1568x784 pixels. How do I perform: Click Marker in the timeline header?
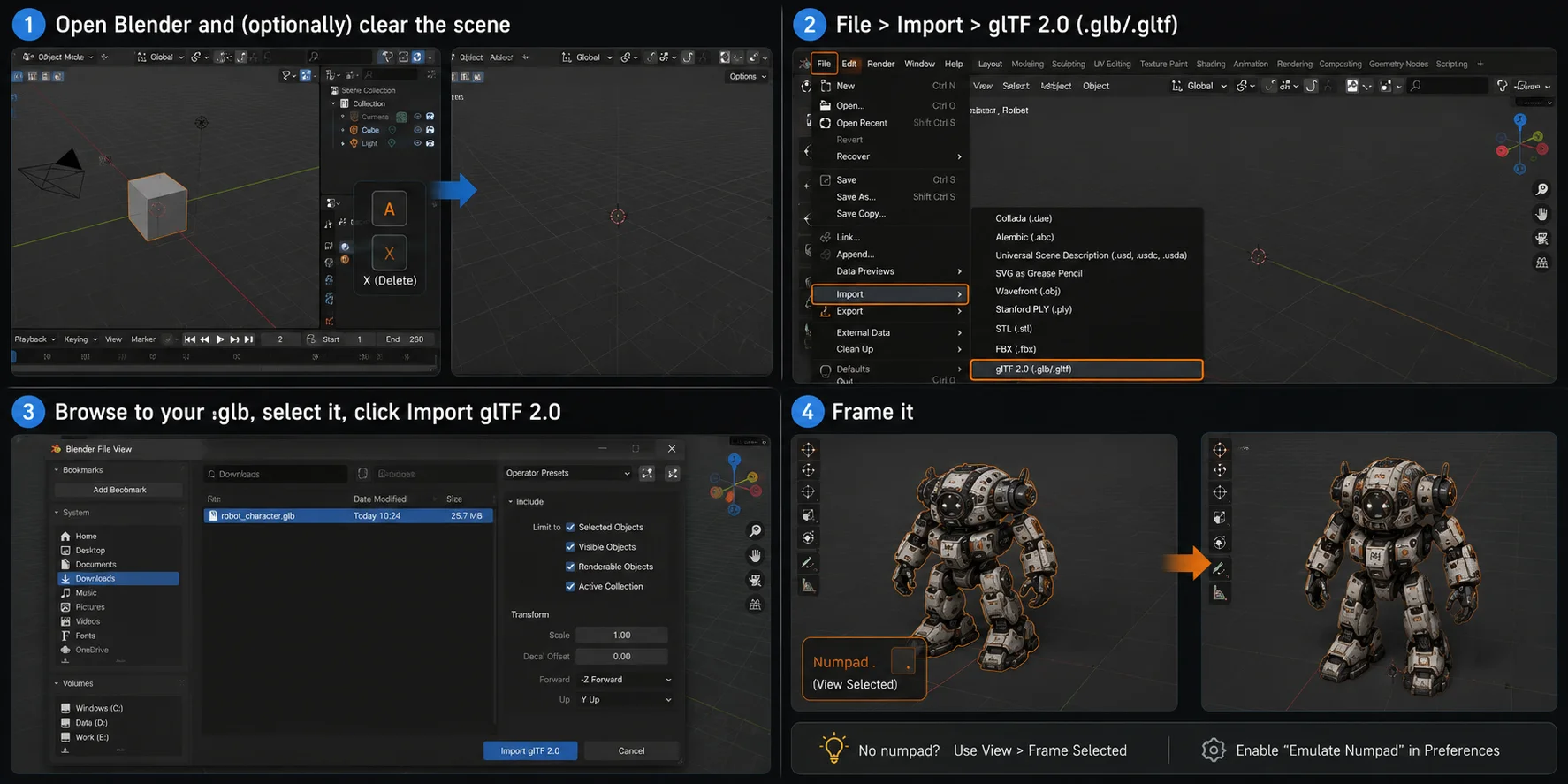[x=143, y=339]
